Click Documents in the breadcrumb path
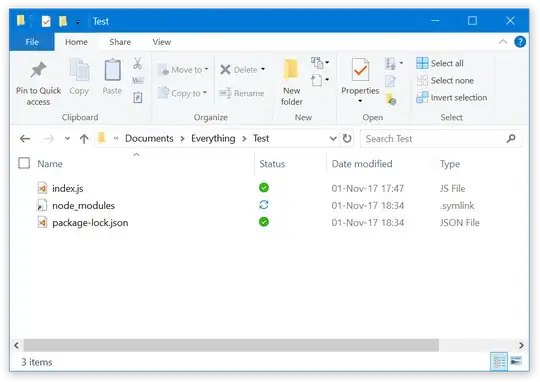Screen dimensions: 540x382 (x=149, y=138)
